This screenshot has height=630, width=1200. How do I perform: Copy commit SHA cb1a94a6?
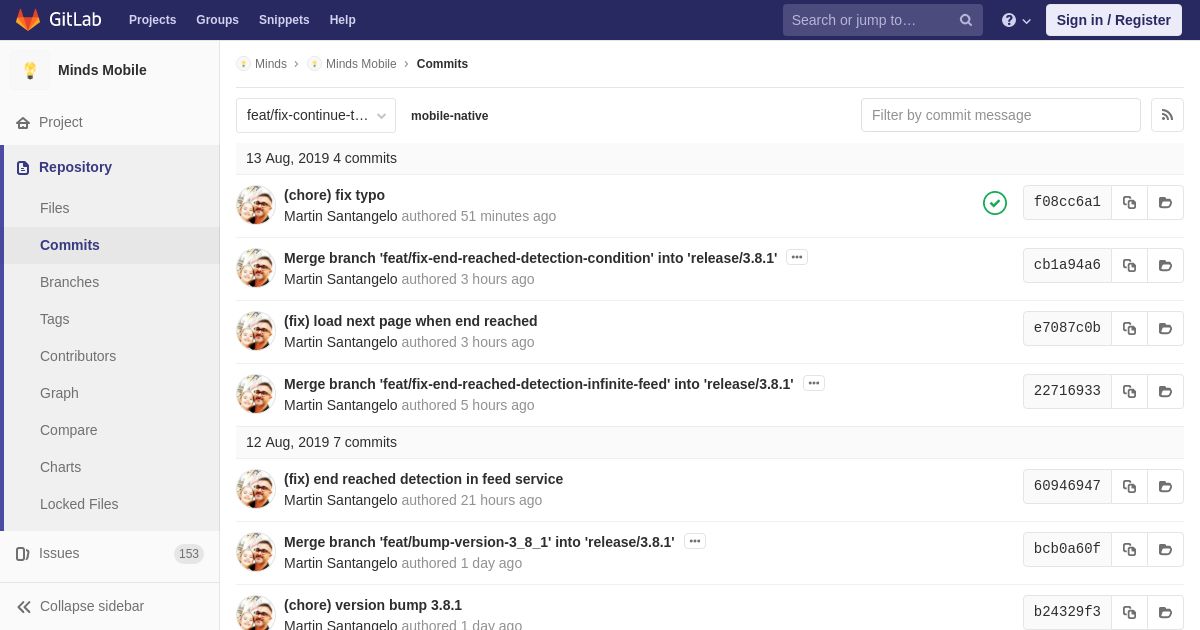[1129, 265]
